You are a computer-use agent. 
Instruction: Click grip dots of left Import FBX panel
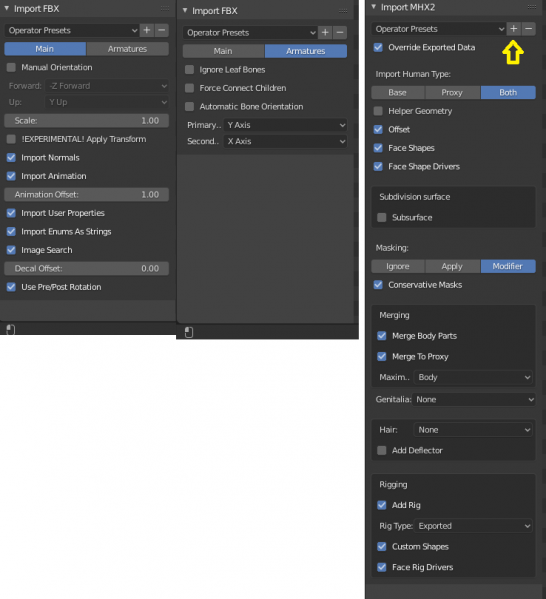coord(165,8)
